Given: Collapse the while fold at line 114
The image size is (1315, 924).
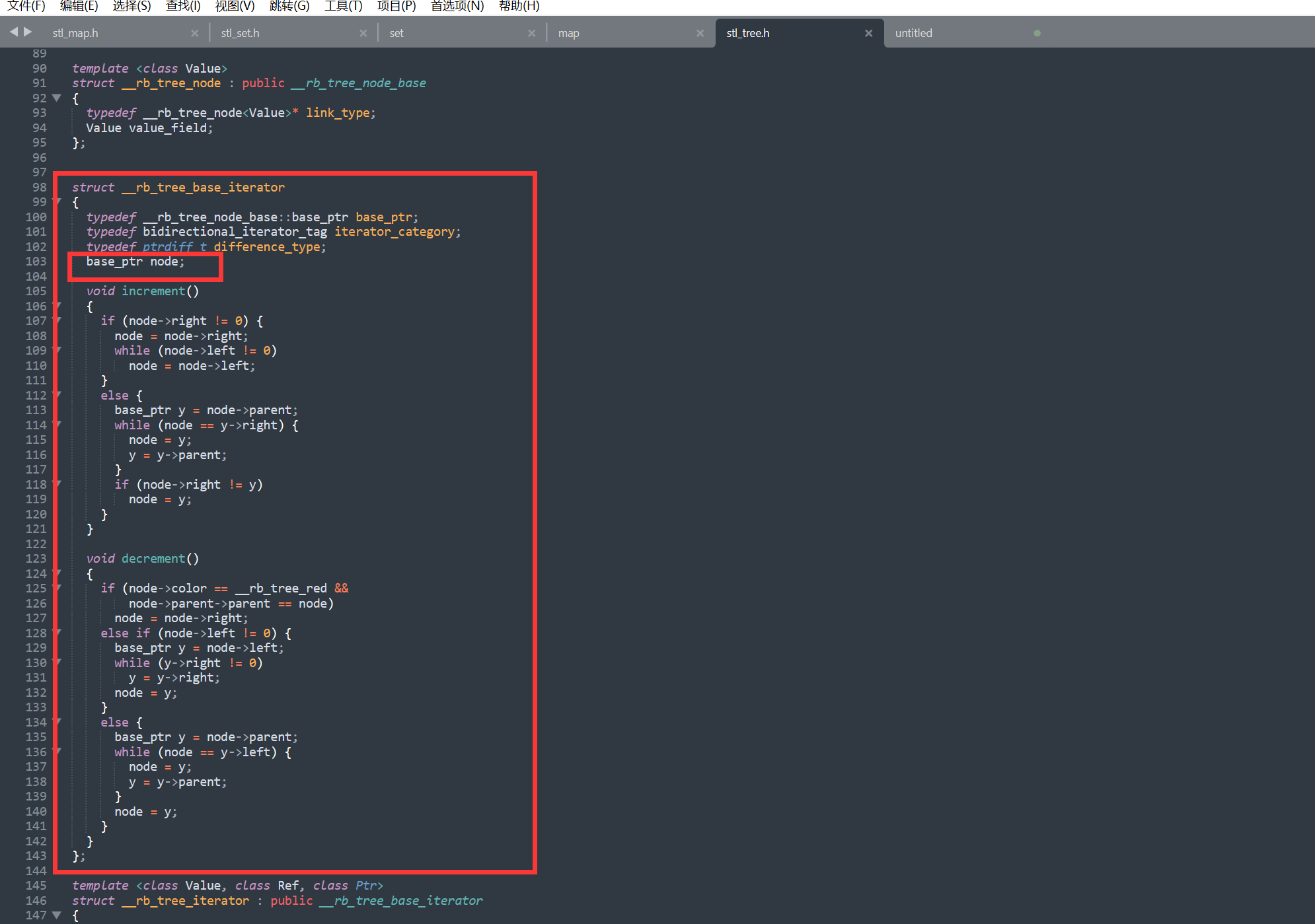Looking at the screenshot, I should [x=57, y=425].
